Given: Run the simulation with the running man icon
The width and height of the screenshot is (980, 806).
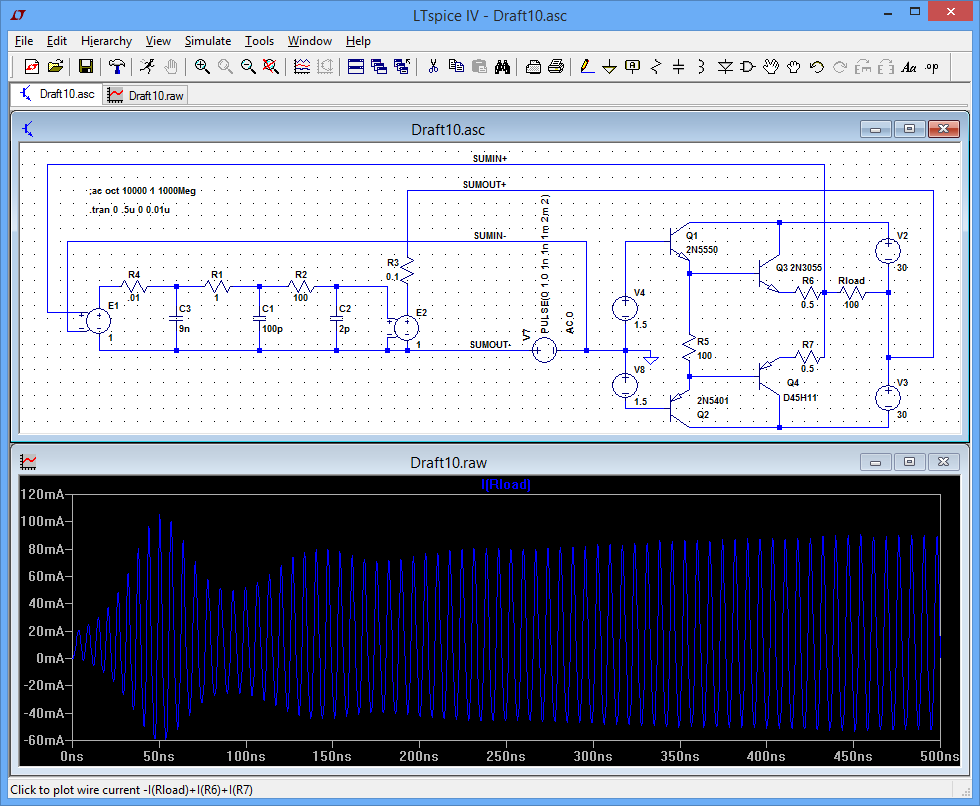Looking at the screenshot, I should (148, 66).
